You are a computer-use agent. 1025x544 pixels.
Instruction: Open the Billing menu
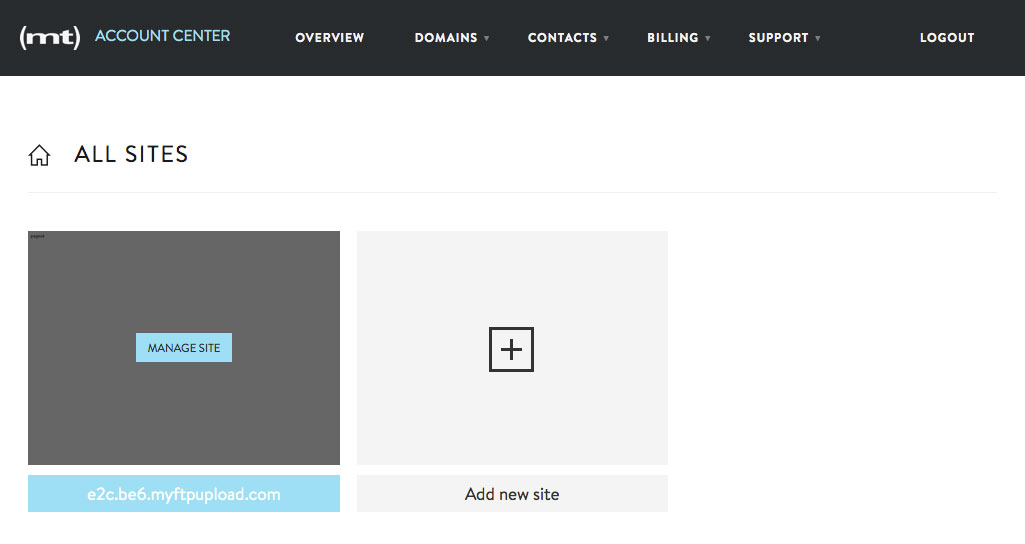coord(673,38)
